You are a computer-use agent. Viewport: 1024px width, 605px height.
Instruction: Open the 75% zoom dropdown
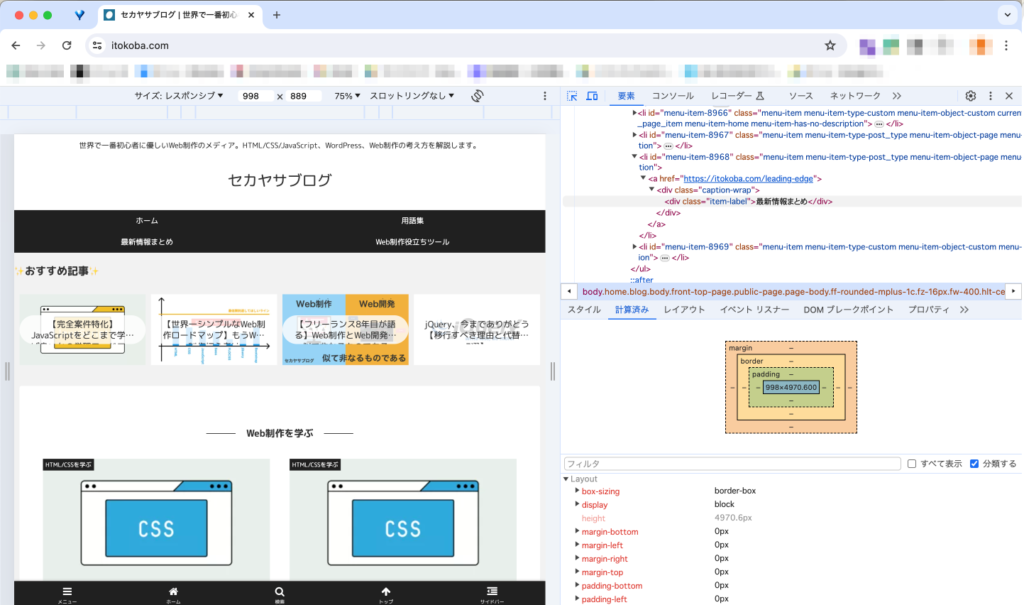(x=347, y=96)
